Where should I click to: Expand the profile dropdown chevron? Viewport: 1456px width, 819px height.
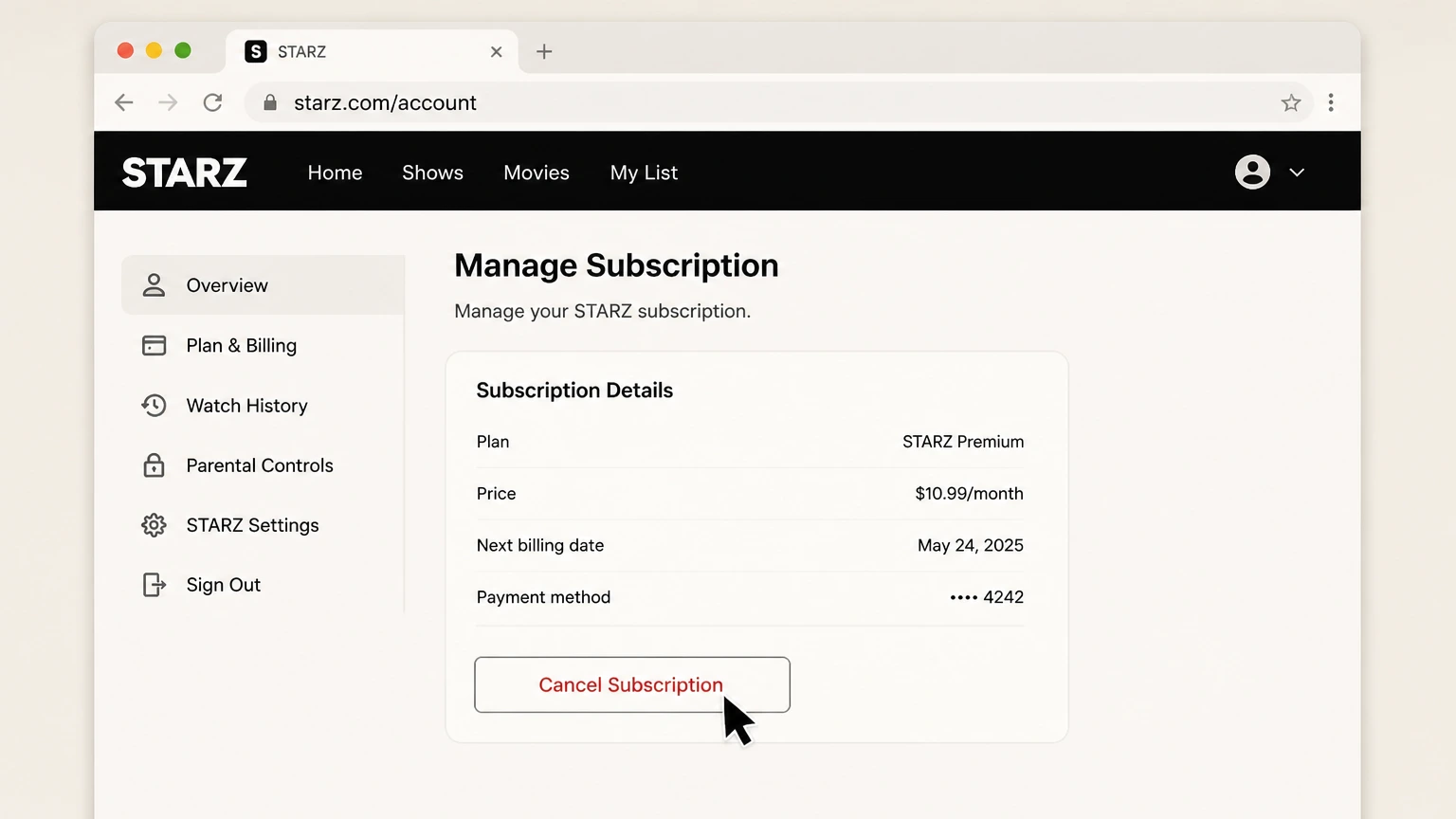click(x=1297, y=173)
